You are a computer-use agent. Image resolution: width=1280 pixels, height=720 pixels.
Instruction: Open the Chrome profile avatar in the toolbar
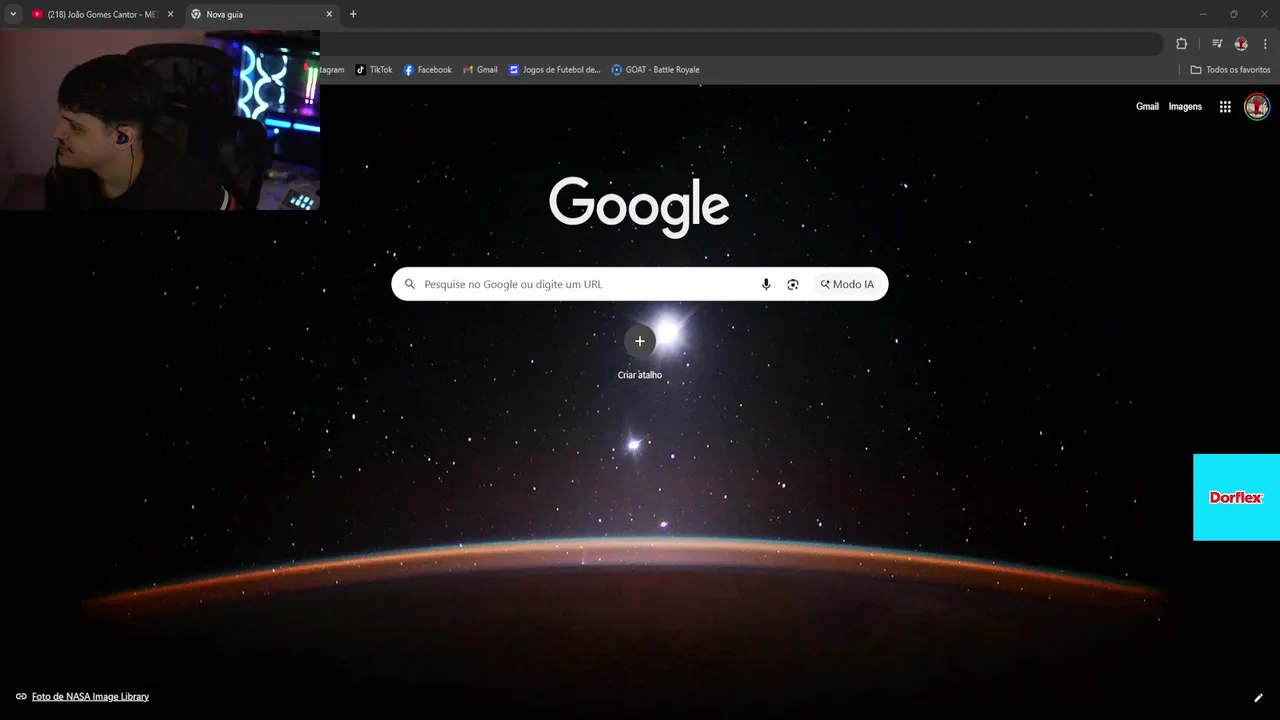1241,44
